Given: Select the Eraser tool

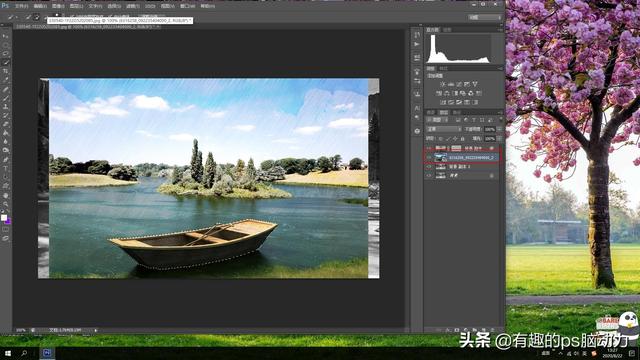Looking at the screenshot, I should pos(5,124).
